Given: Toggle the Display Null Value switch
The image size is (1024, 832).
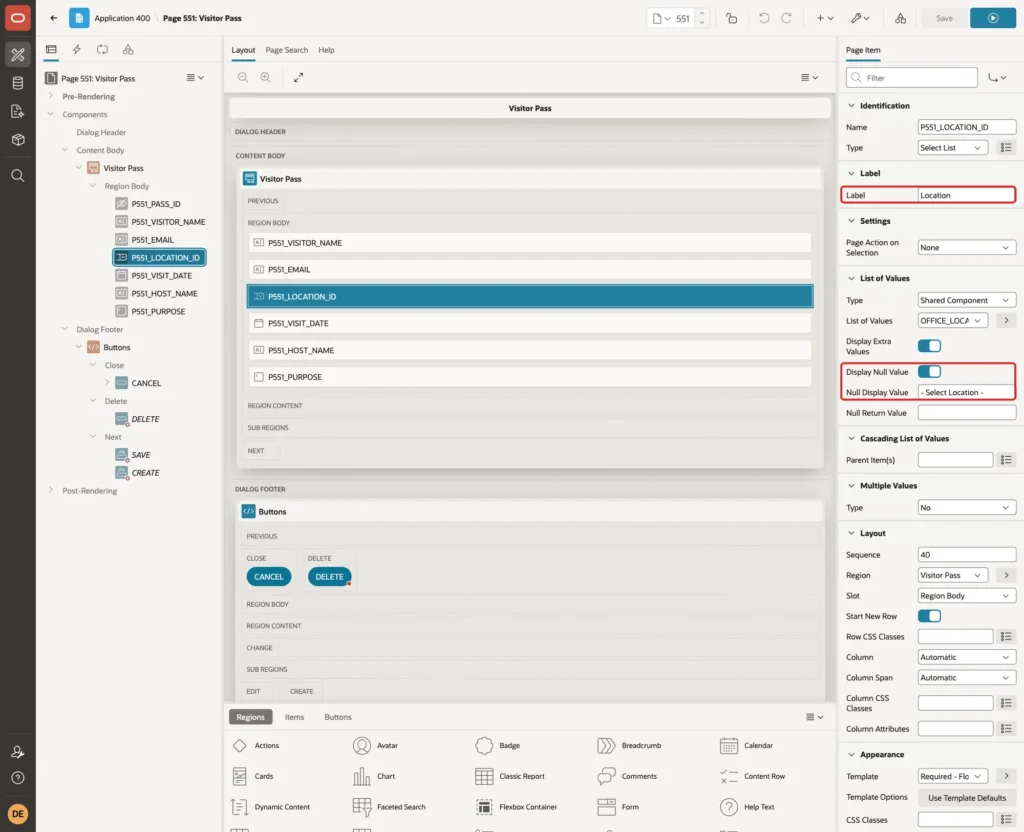Looking at the screenshot, I should pyautogui.click(x=929, y=372).
